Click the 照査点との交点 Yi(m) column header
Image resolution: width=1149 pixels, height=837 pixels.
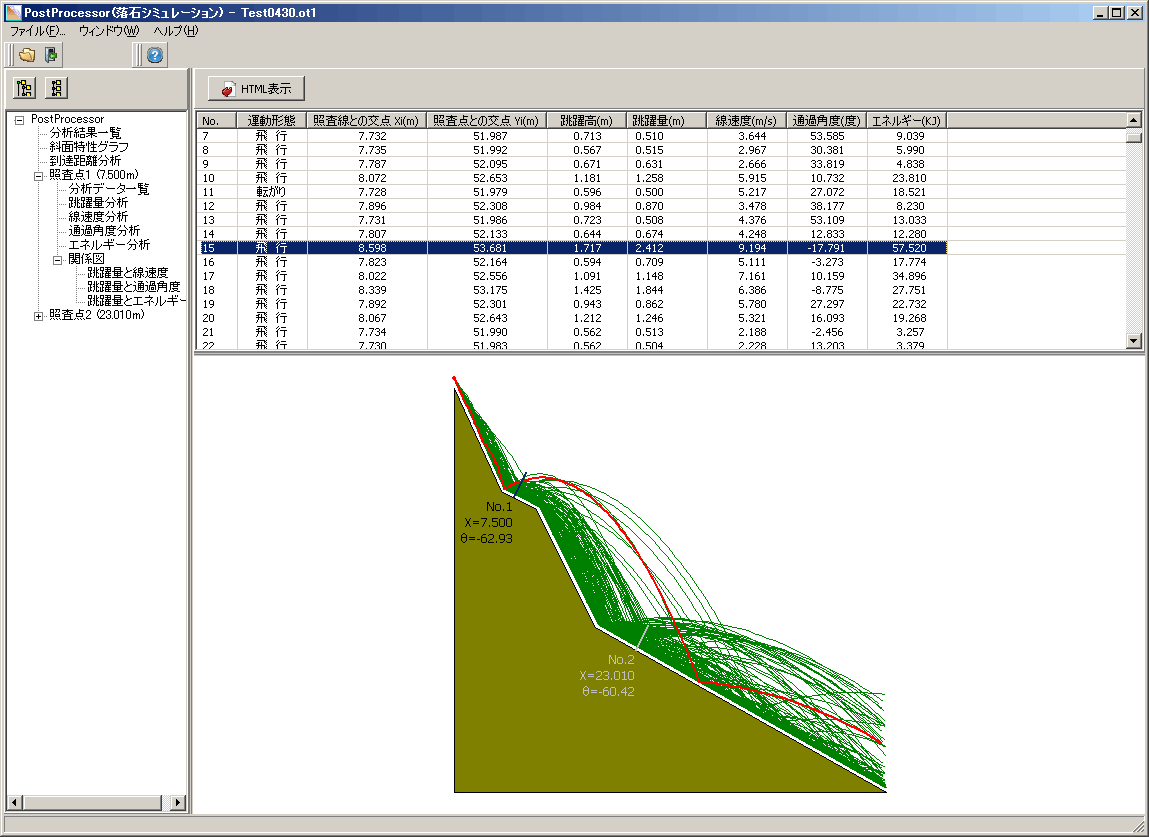click(487, 121)
